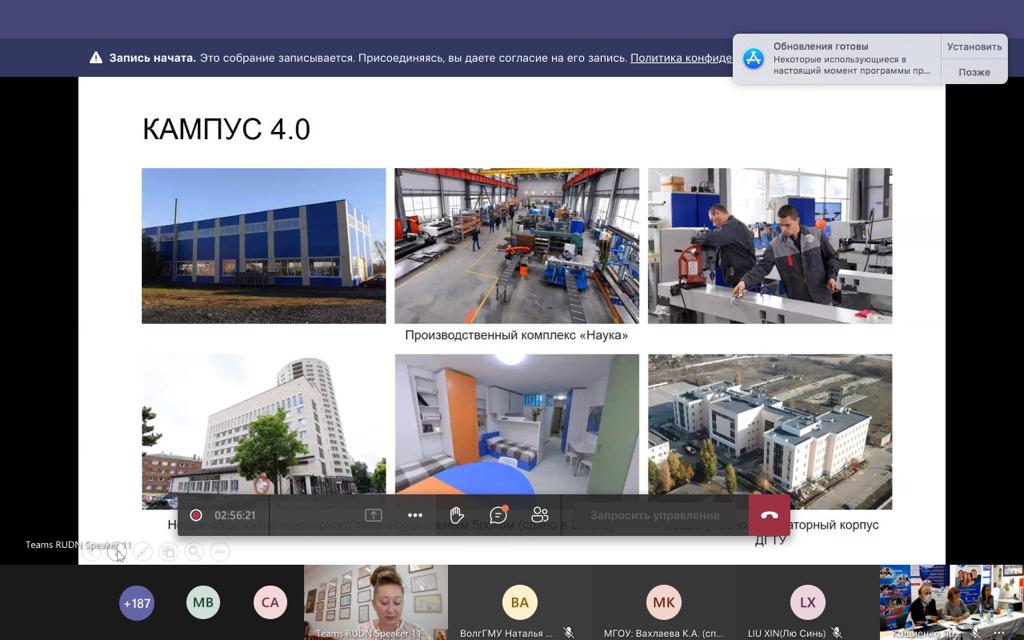Click the faint zoom magnifier slide icon
Viewport: 1024px width, 640px height.
point(194,552)
